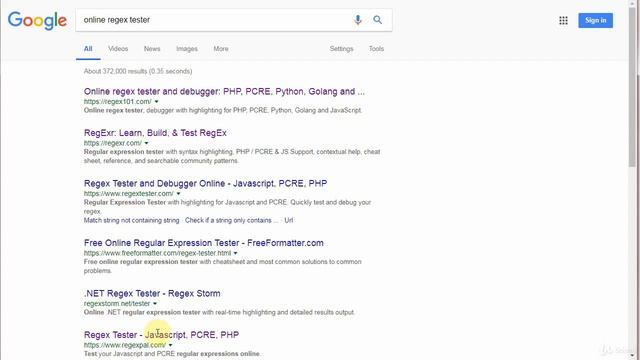Expand dropdown arrow beside freeformatter.com URL
Image resolution: width=640 pixels, height=360 pixels.
coord(236,253)
